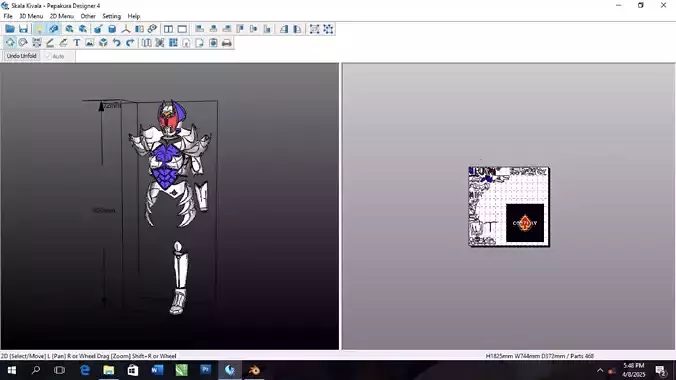Viewport: 676px width, 380px height.
Task: Click the black logo image on pattern sheet
Action: coord(525,223)
